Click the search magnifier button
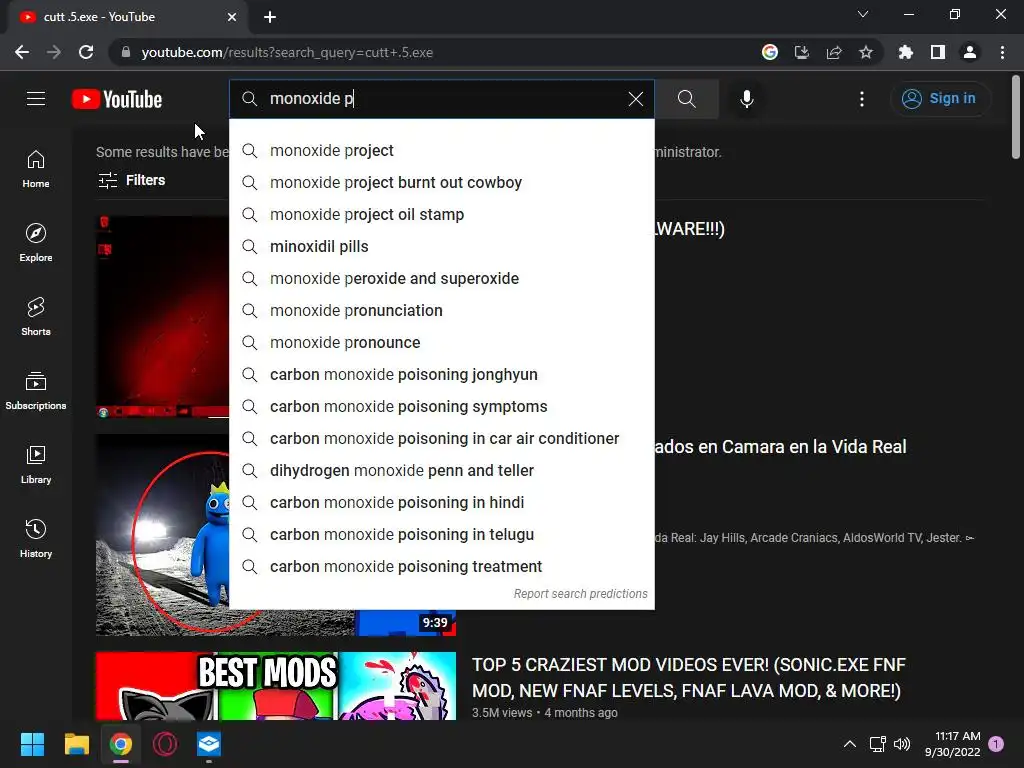 coord(686,99)
